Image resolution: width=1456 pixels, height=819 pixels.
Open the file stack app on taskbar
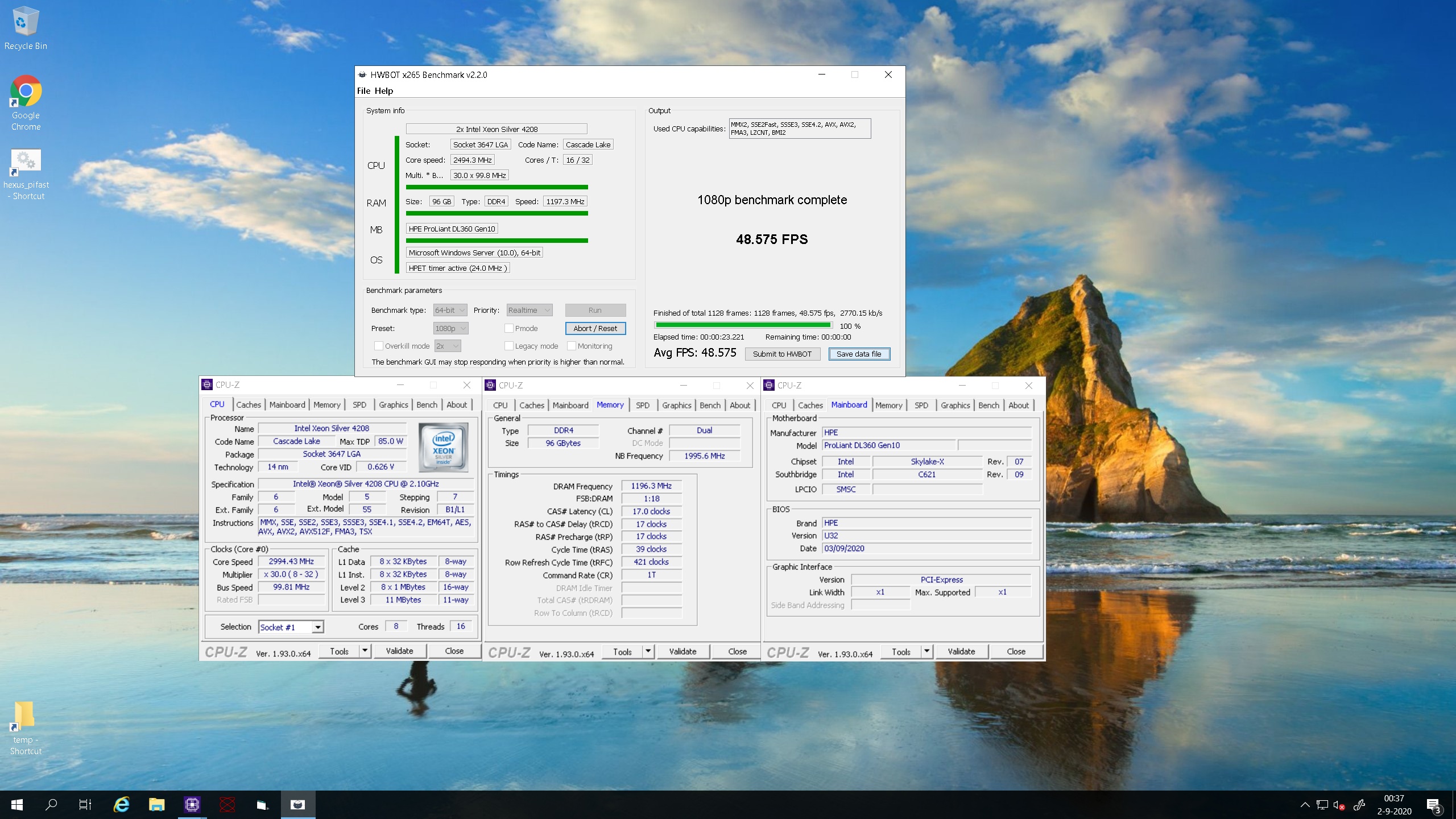click(x=262, y=805)
